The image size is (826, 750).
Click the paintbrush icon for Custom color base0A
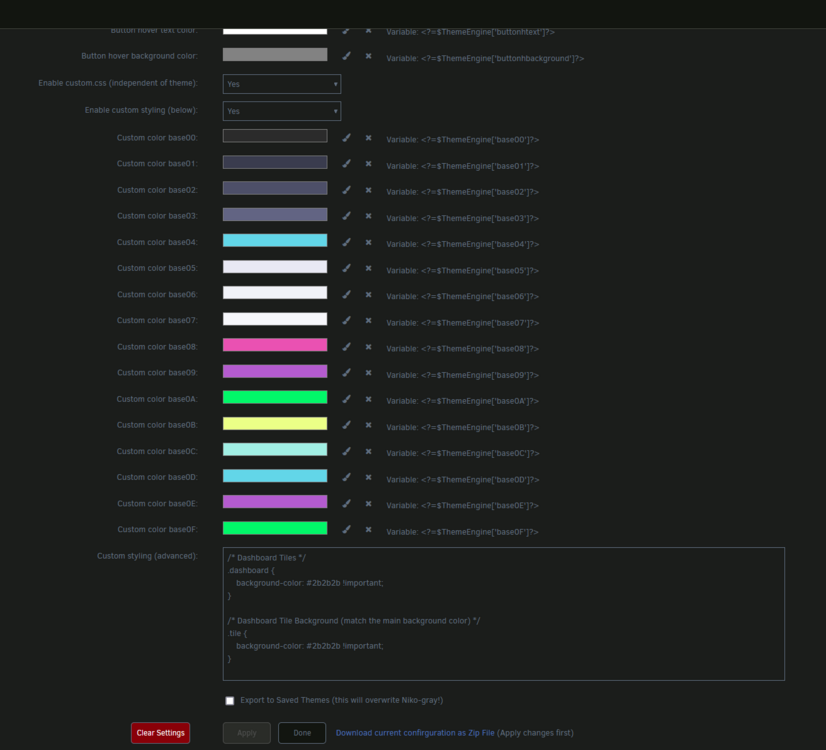(346, 399)
